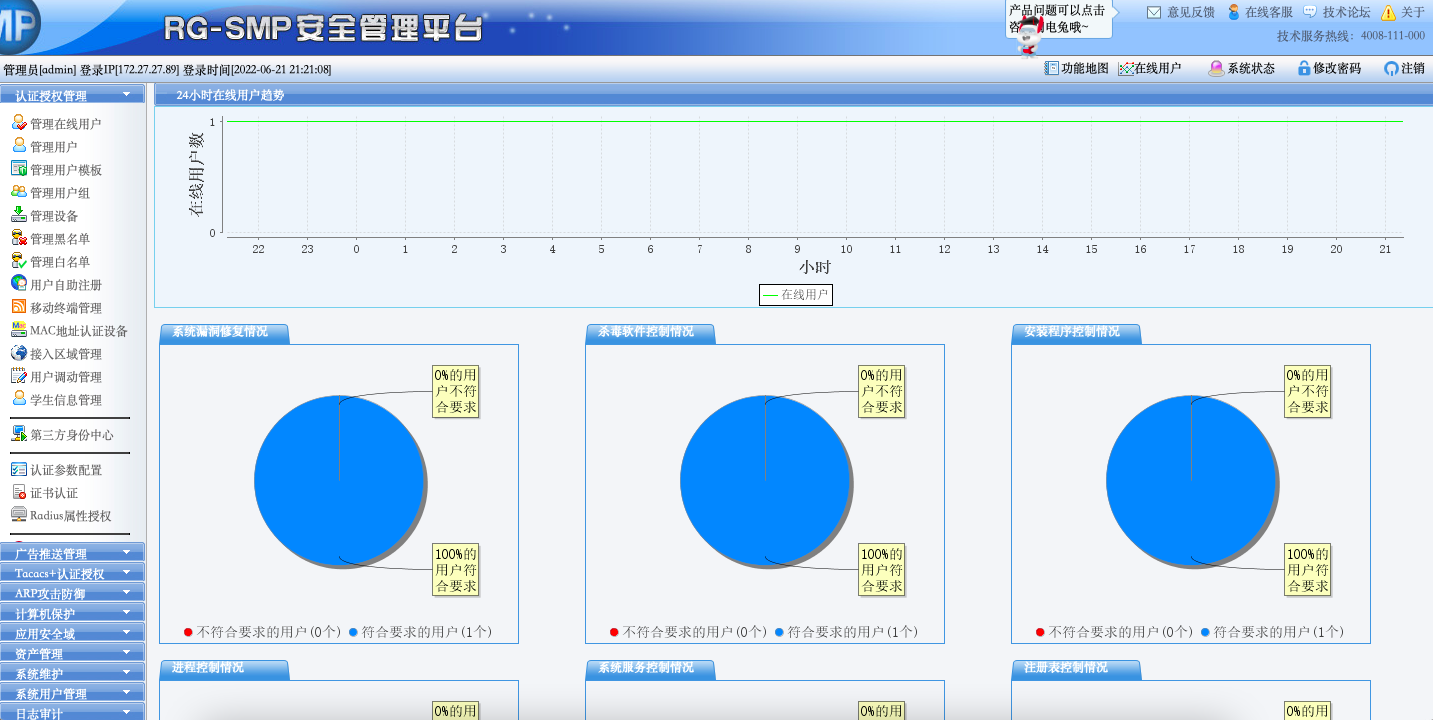Expand the 广告推送管理 section
1433x720 pixels.
coord(72,553)
